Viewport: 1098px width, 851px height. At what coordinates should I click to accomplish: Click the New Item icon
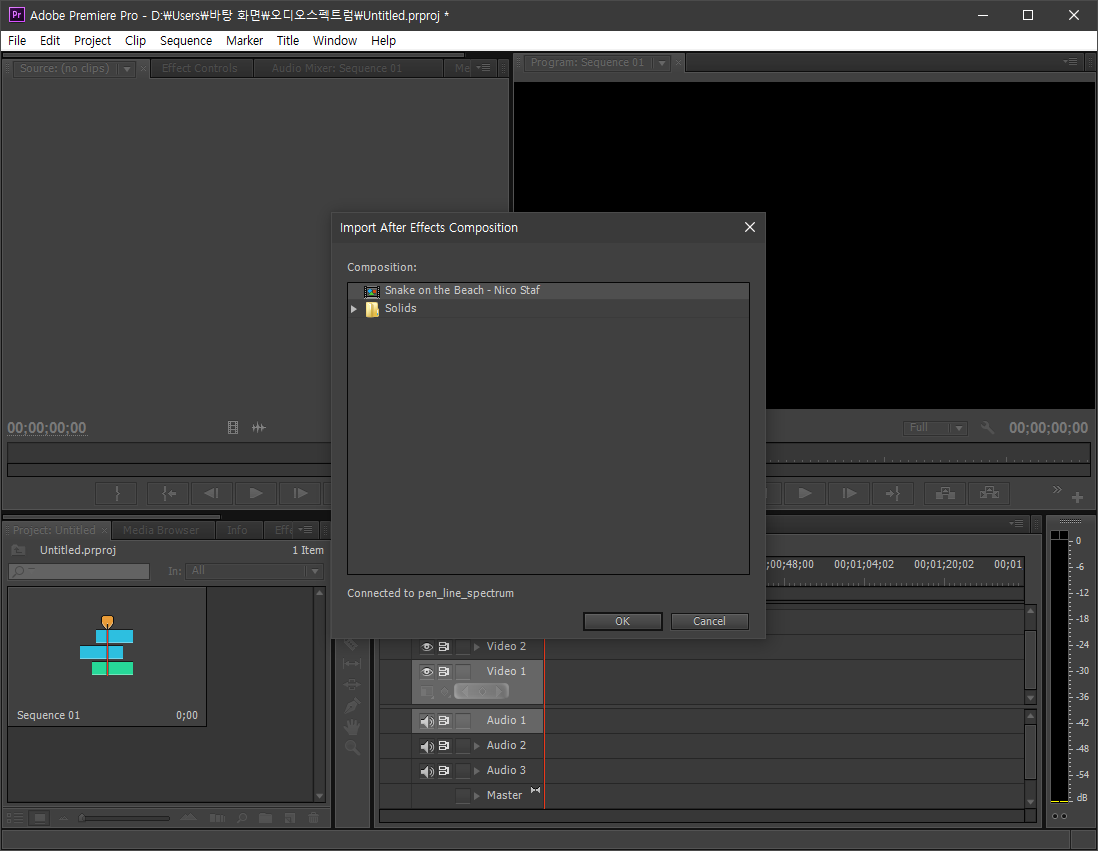click(x=290, y=817)
